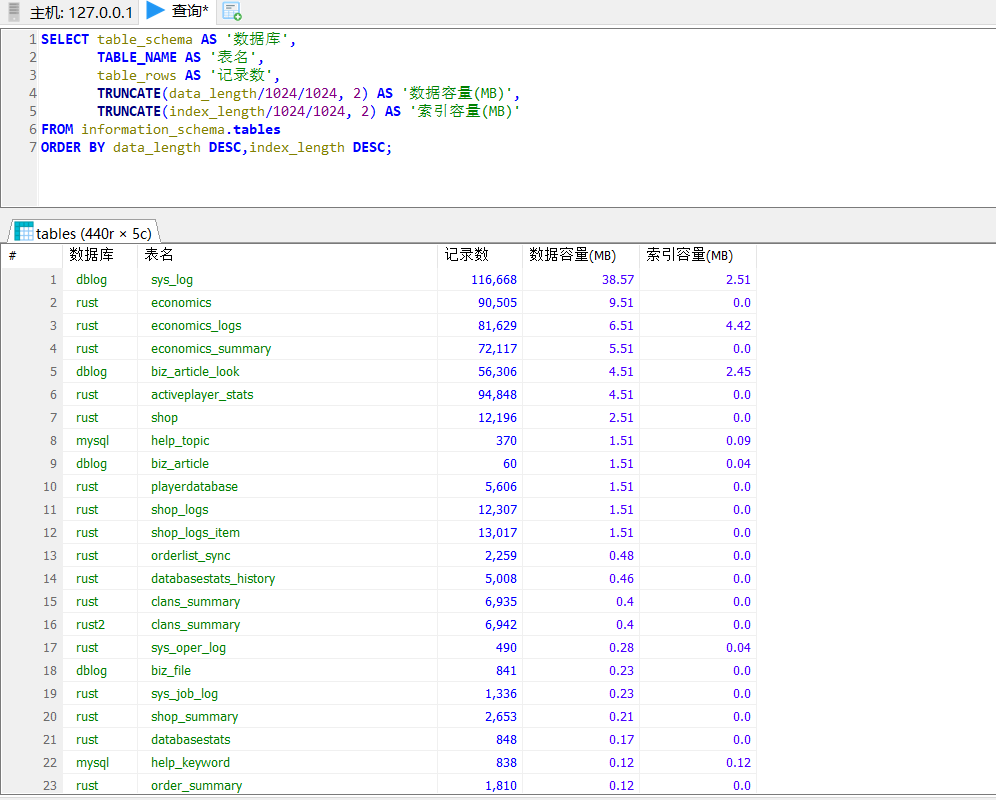The height and width of the screenshot is (800, 996).
Task: Select the order_summary cell
Action: tap(287, 785)
